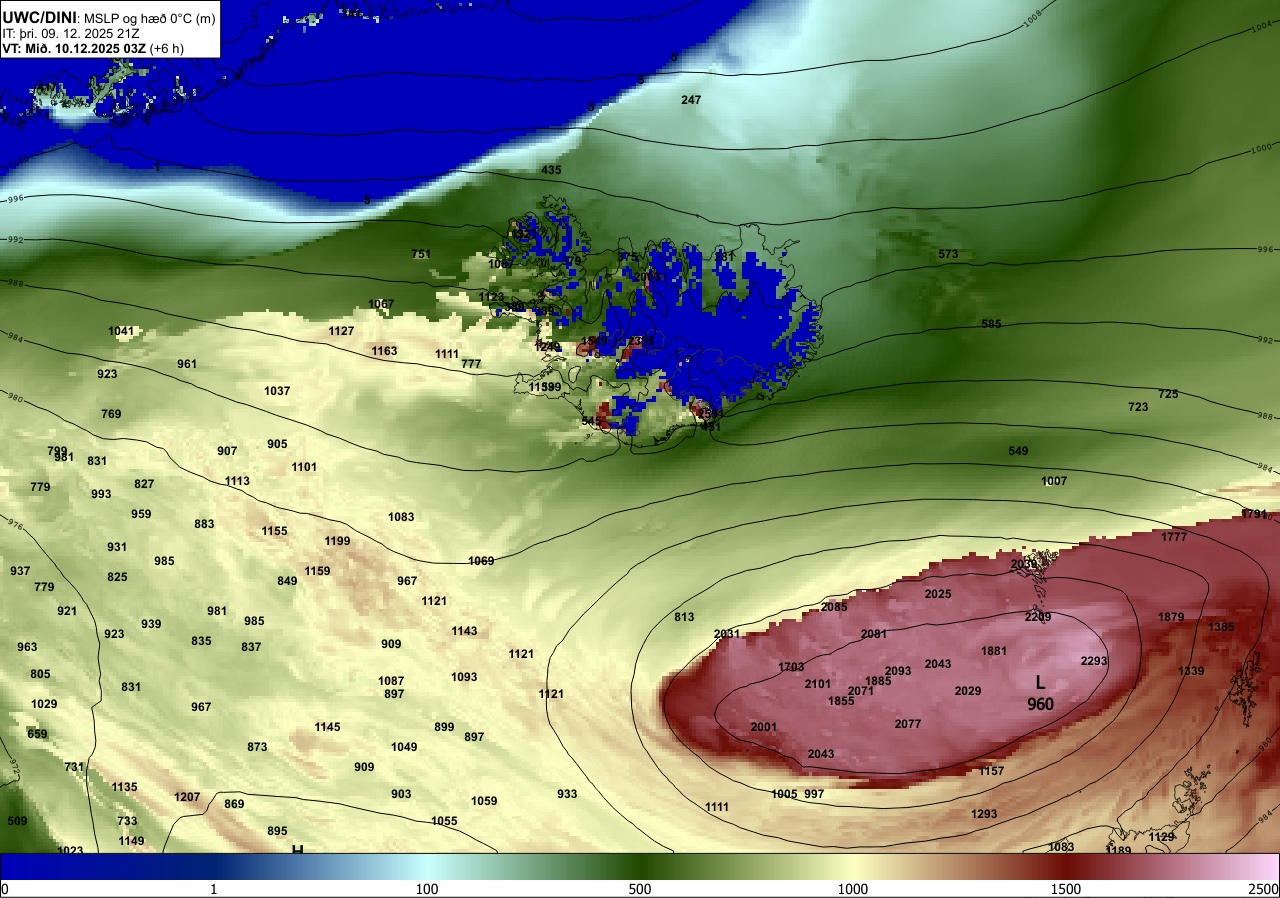Screen dimensions: 1280x898
Task: Click the colorbar tick label 1000
Action: tap(853, 889)
